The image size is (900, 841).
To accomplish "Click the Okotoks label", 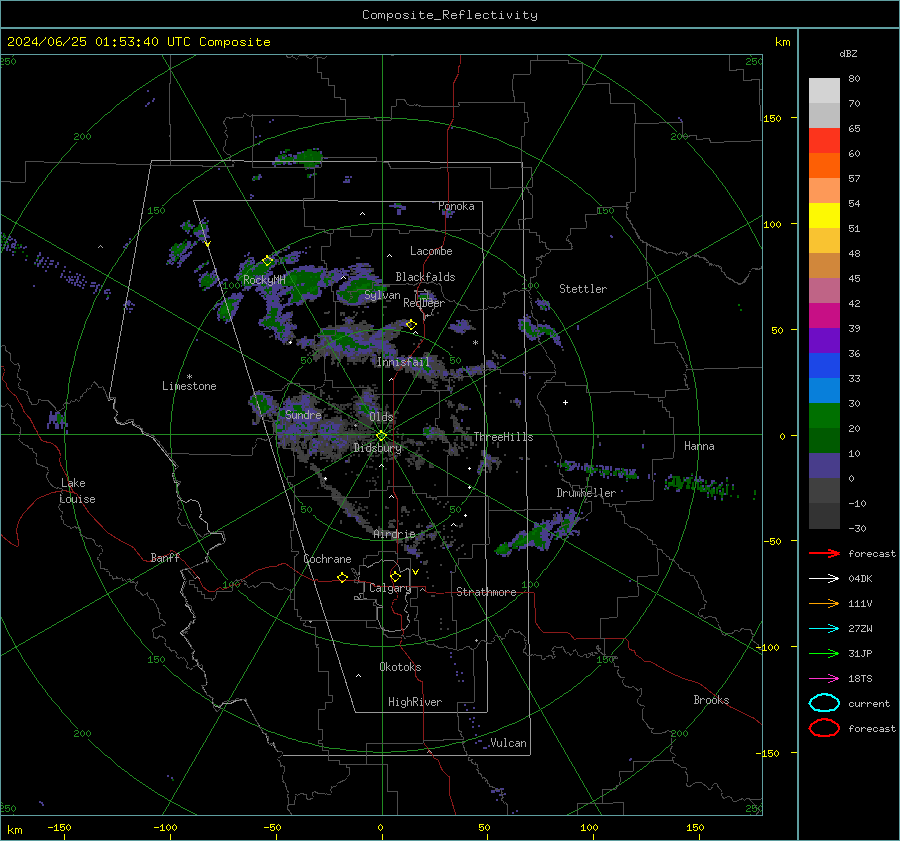I will click(x=400, y=667).
